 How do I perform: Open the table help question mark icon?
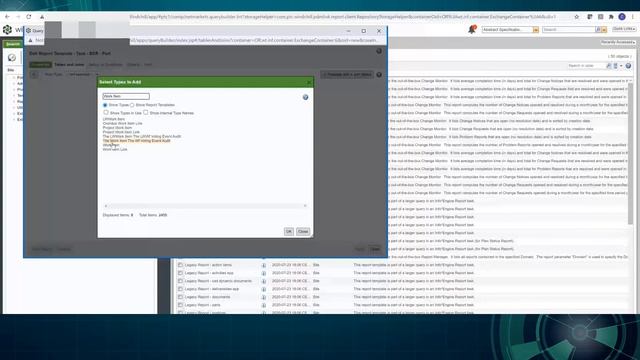tap(628, 66)
